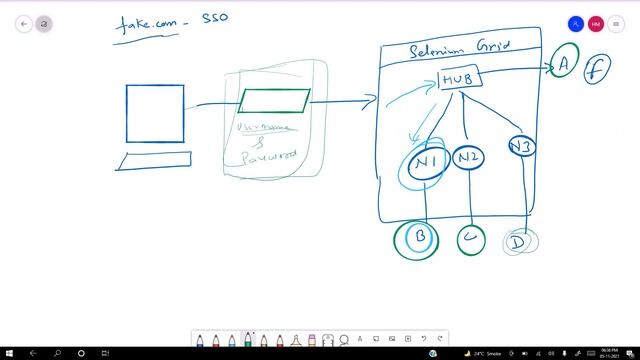The image size is (640, 360).
Task: Go back using the whiteboard back arrow
Action: click(x=24, y=24)
